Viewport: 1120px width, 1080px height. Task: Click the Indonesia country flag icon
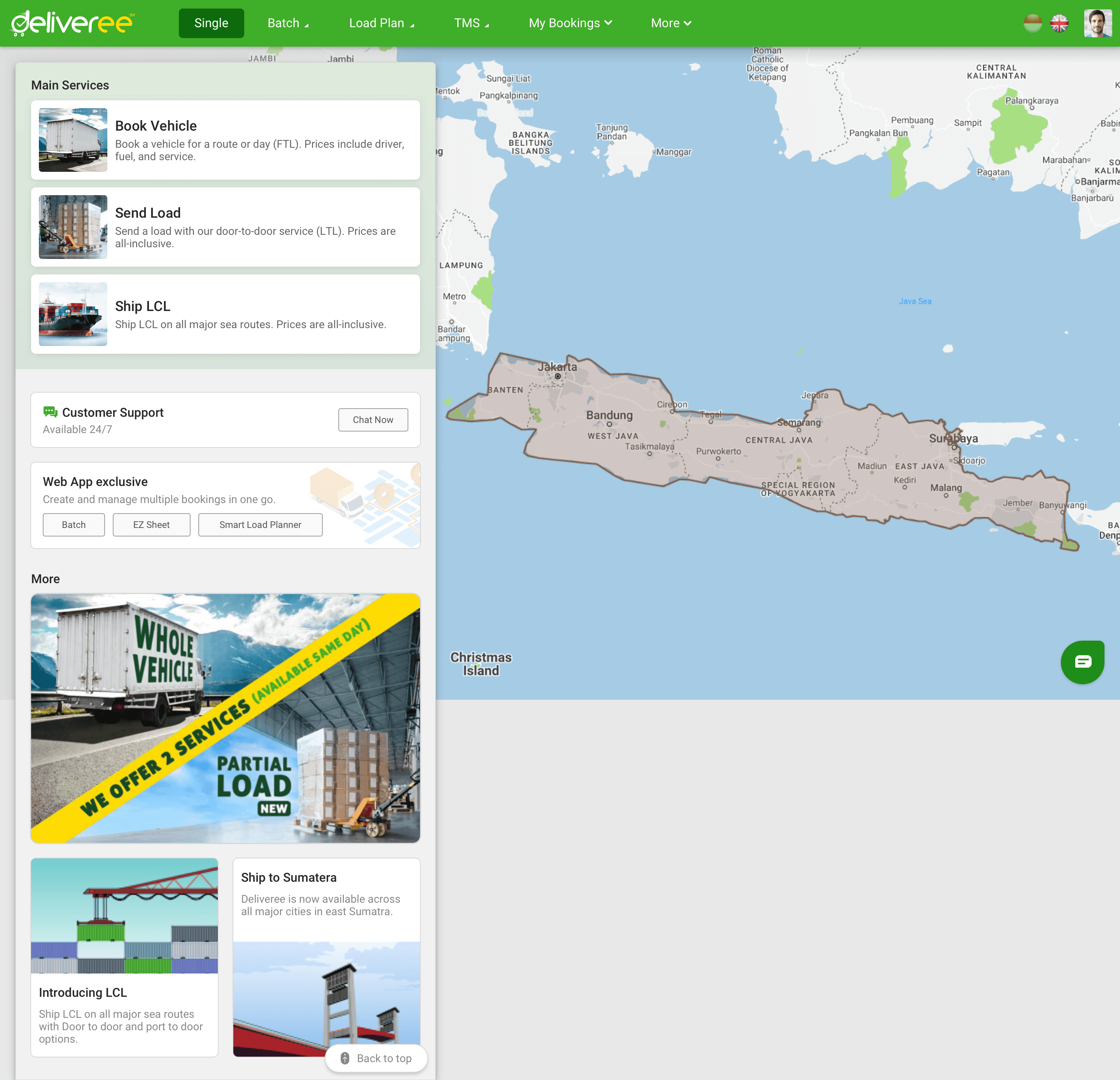[x=1032, y=23]
